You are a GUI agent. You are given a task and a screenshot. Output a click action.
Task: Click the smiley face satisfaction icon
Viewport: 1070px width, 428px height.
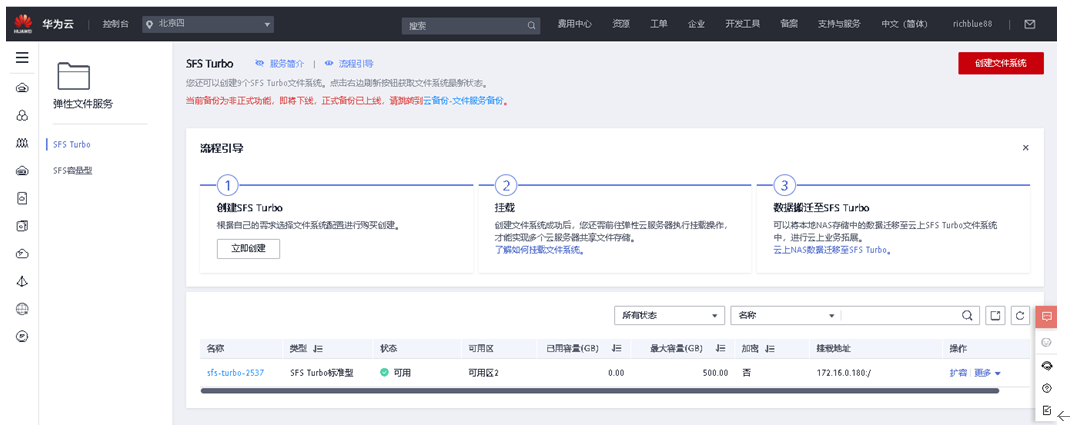[1046, 341]
